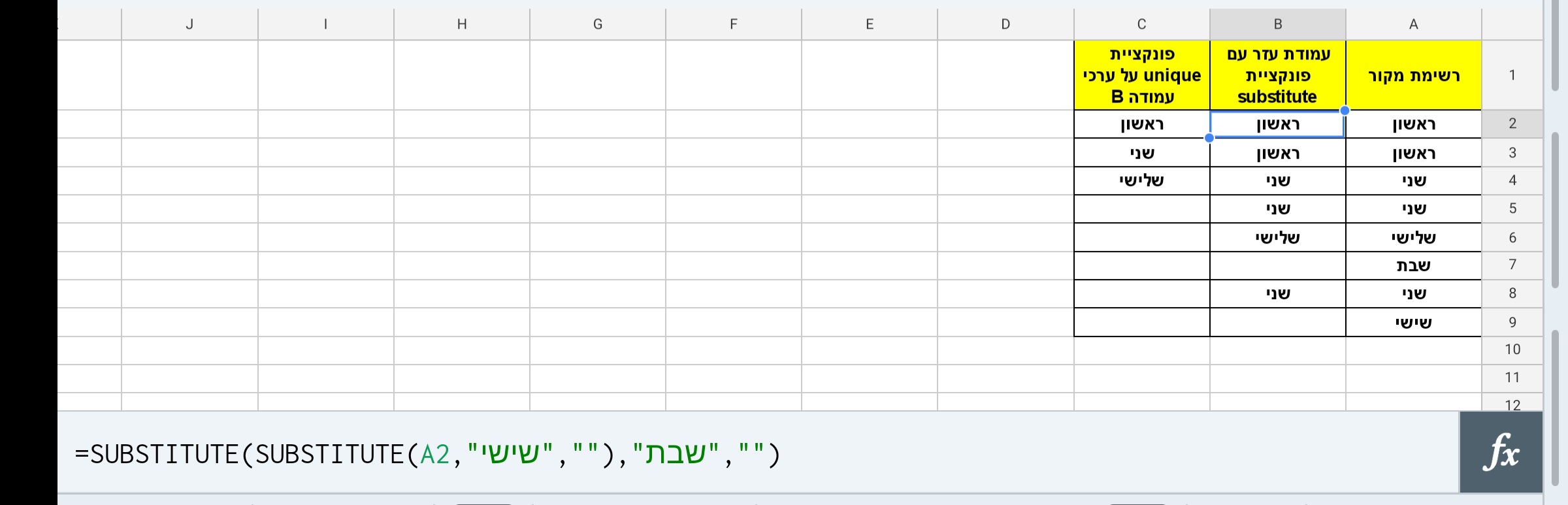Select the empty B7 cell
This screenshot has height=505, width=1568.
(1277, 265)
